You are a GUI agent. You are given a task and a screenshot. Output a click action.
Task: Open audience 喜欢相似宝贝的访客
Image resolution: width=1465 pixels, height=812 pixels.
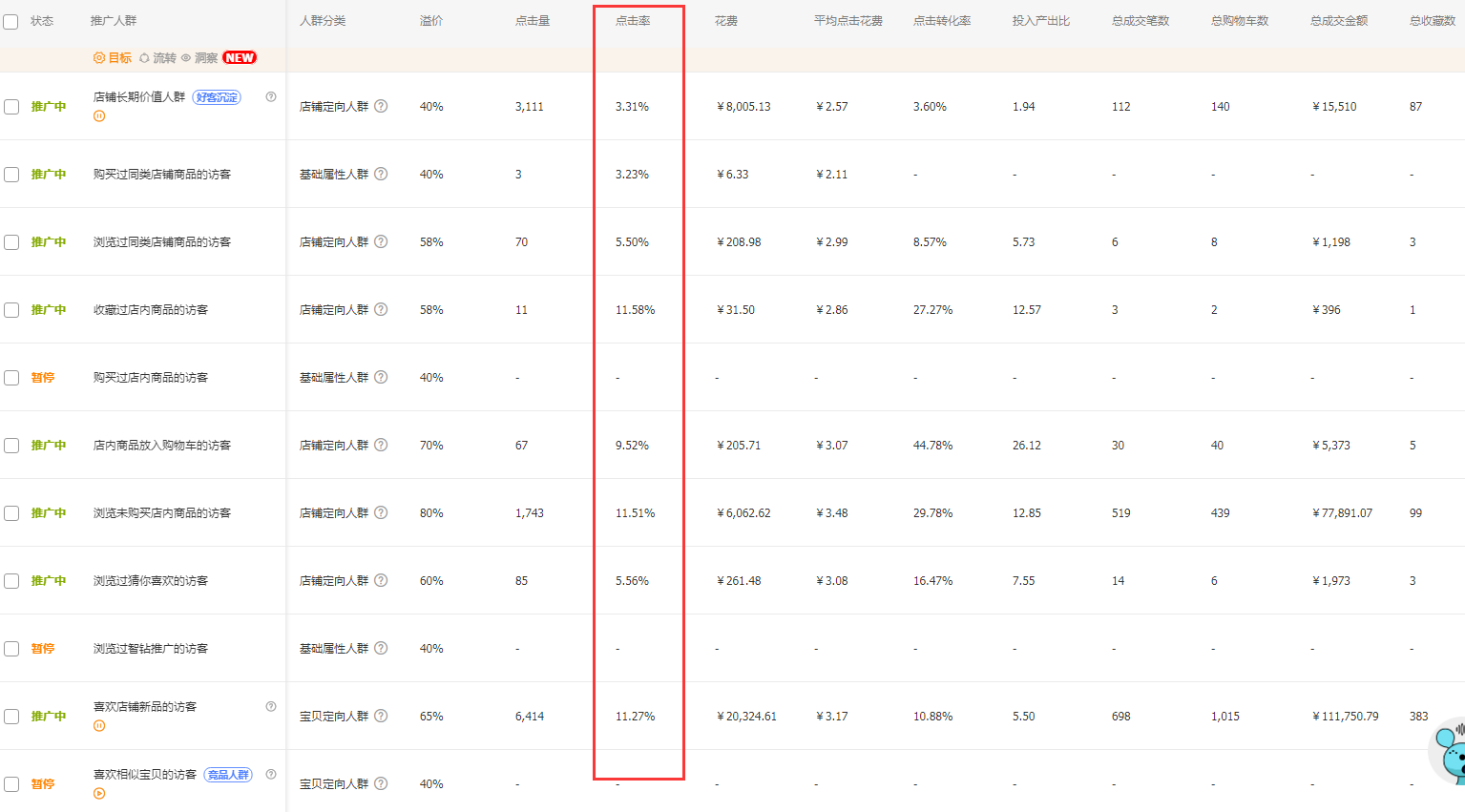tap(145, 775)
